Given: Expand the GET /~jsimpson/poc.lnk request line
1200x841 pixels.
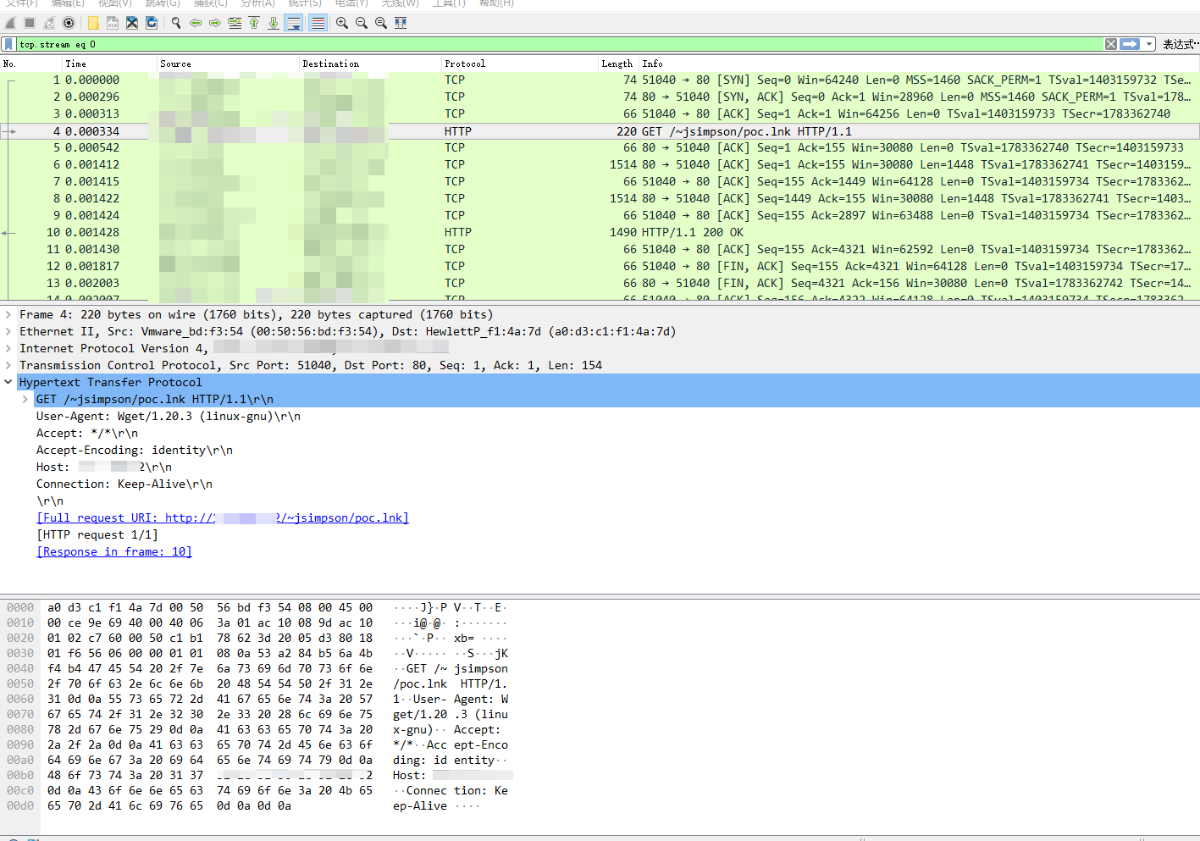Looking at the screenshot, I should coord(26,400).
